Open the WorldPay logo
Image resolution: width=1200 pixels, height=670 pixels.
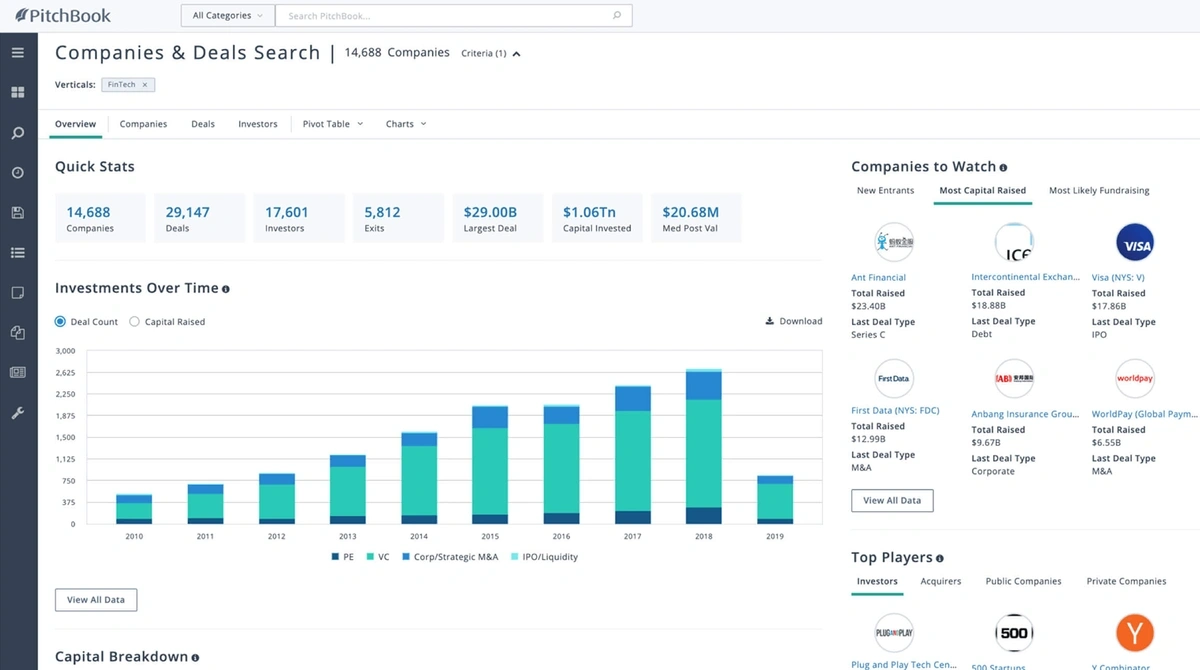(1134, 379)
